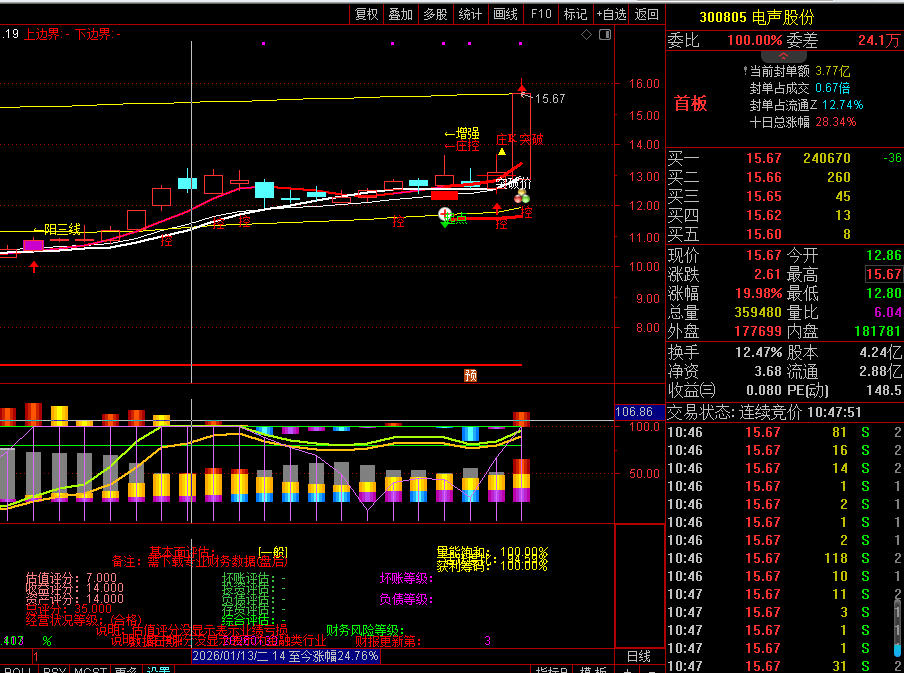Click red up arrow below 一阳三线
This screenshot has height=673, width=904.
coord(35,266)
